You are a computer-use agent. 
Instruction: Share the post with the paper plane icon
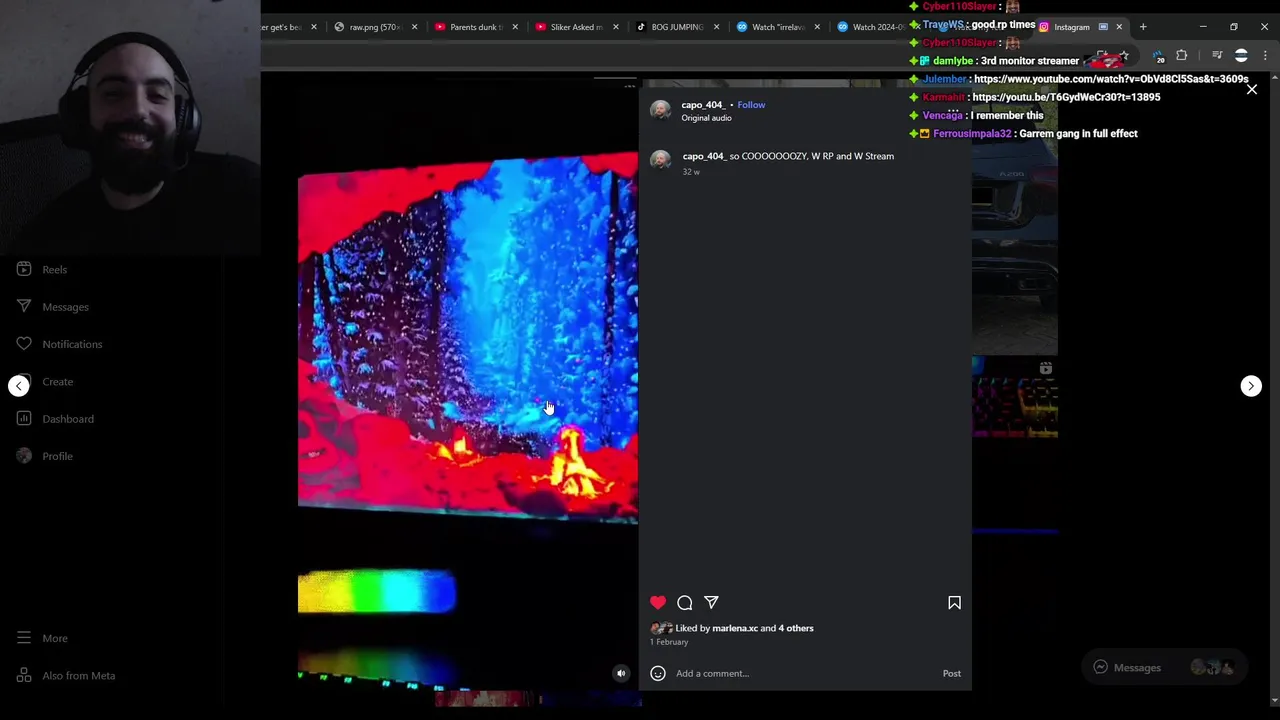pyautogui.click(x=711, y=603)
